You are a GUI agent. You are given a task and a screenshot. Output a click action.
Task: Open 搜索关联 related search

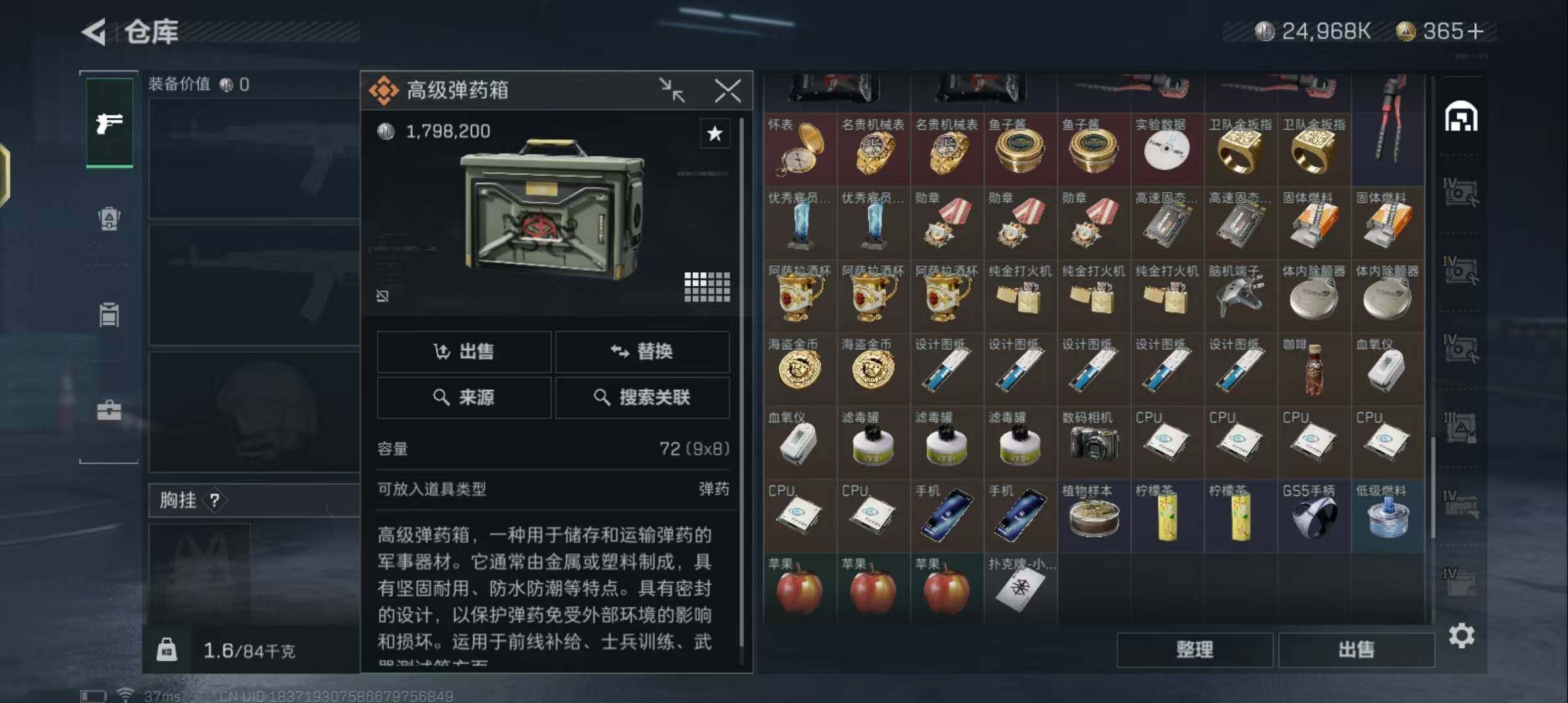pyautogui.click(x=642, y=397)
